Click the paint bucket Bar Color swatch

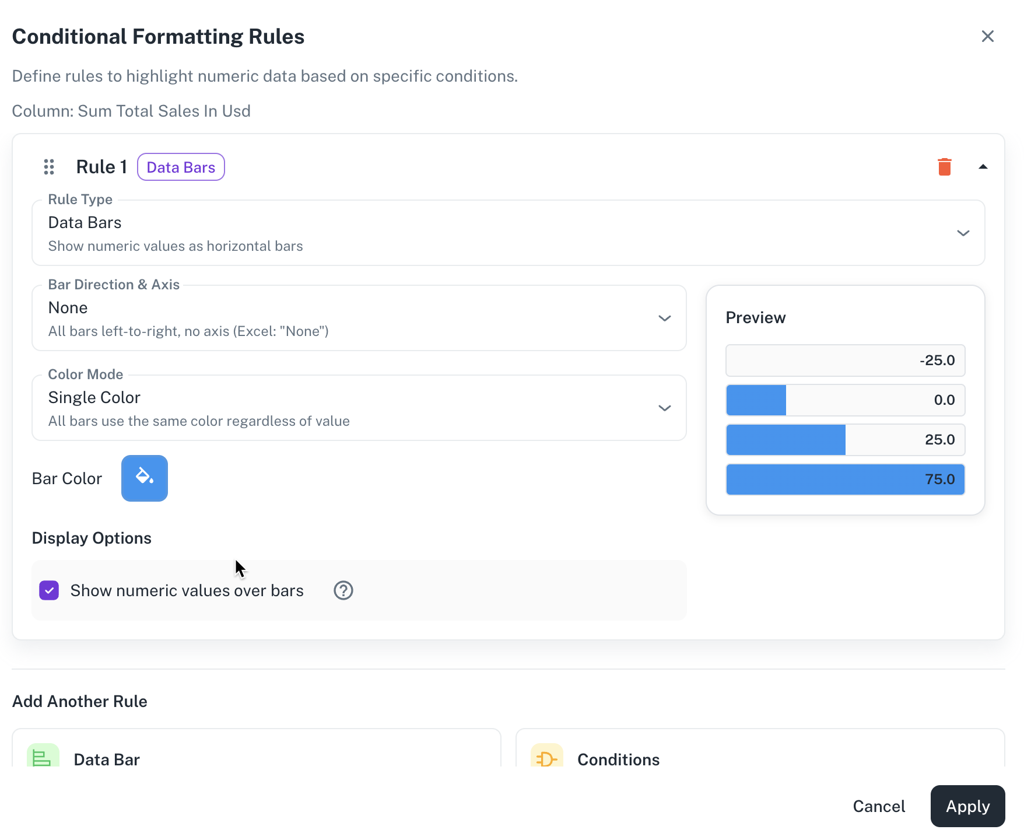tap(145, 478)
